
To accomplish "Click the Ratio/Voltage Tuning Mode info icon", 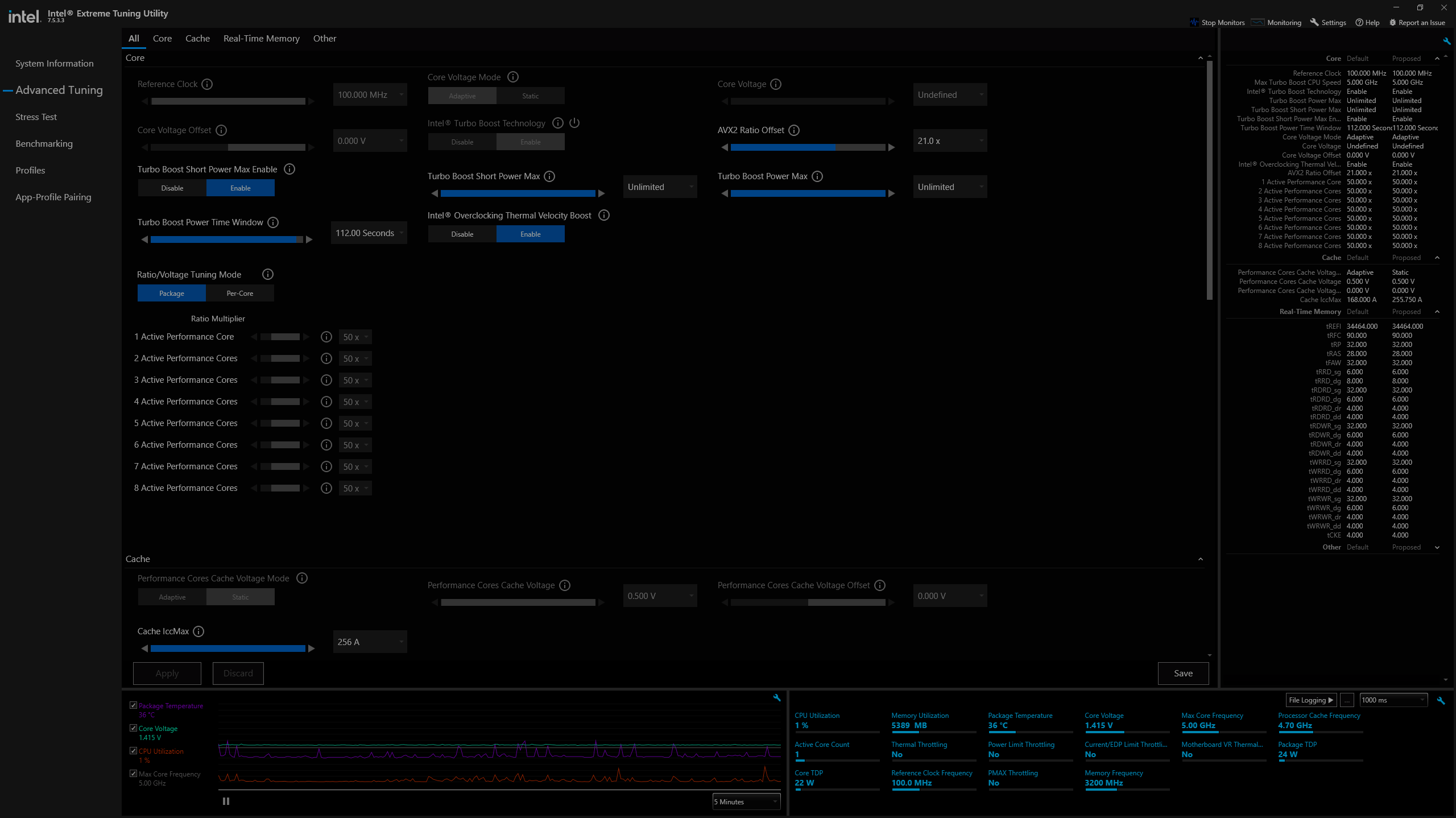I will (x=268, y=274).
